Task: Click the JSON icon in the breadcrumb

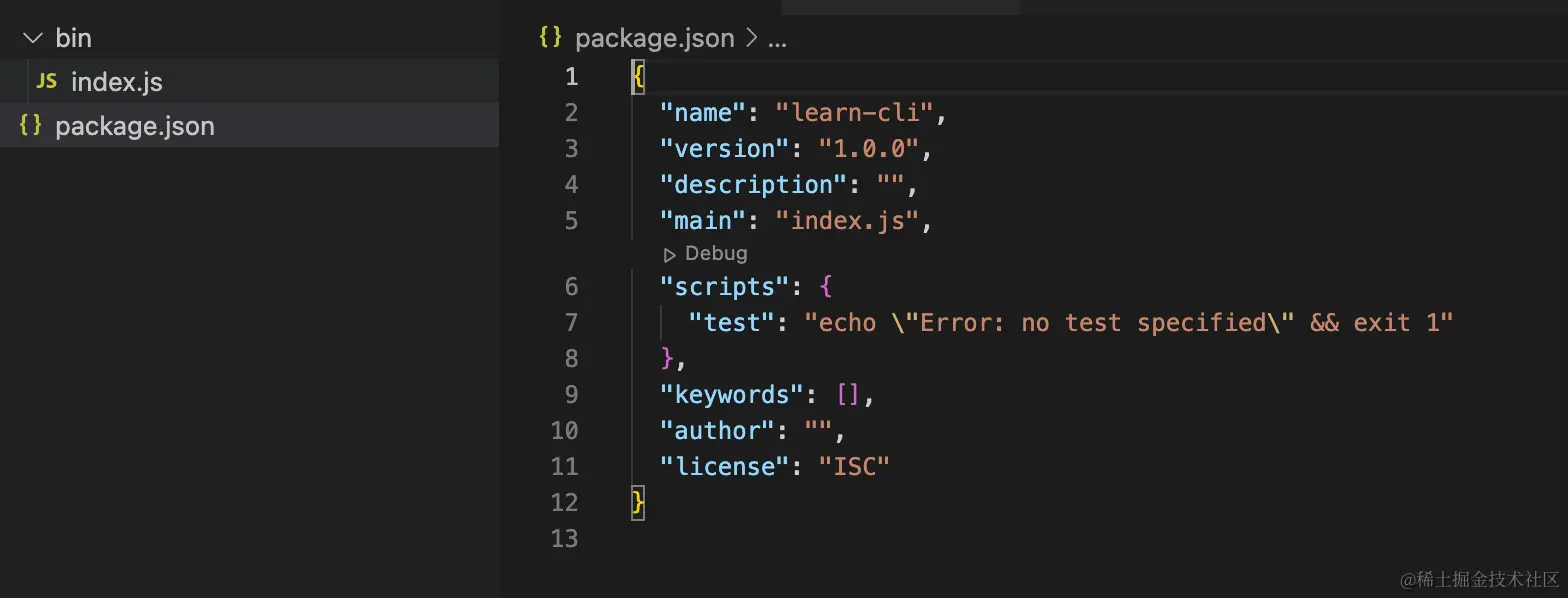Action: pos(550,39)
